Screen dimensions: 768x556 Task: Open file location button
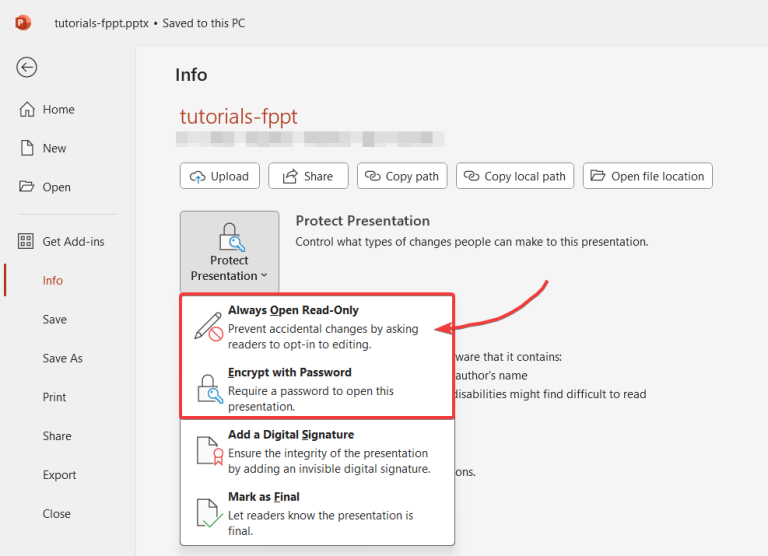(x=647, y=176)
